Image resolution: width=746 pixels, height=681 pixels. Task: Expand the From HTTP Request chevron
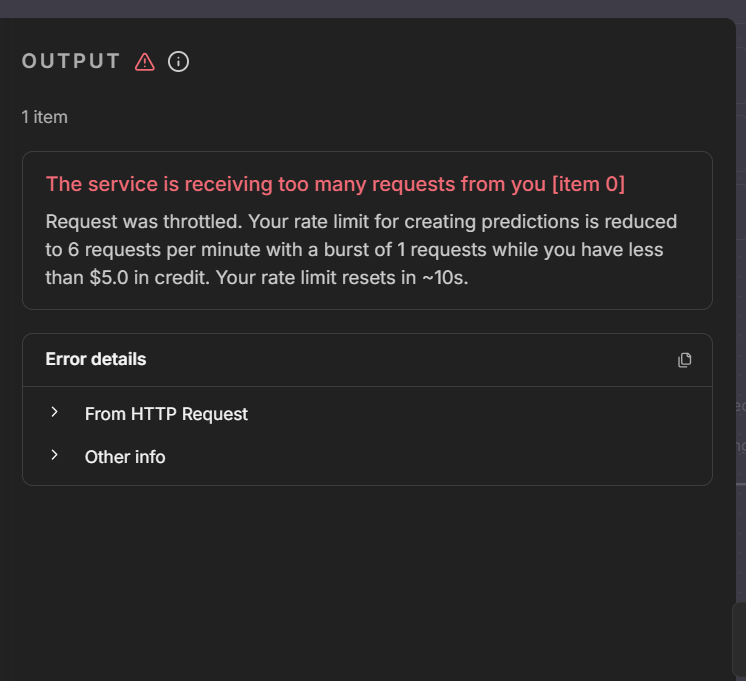tap(55, 412)
